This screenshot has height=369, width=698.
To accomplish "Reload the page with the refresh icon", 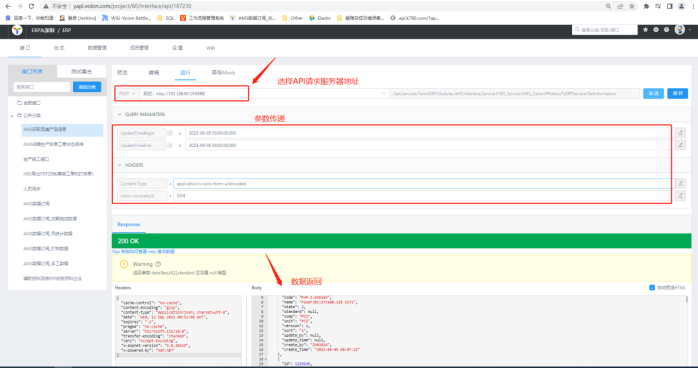I will pos(31,6).
